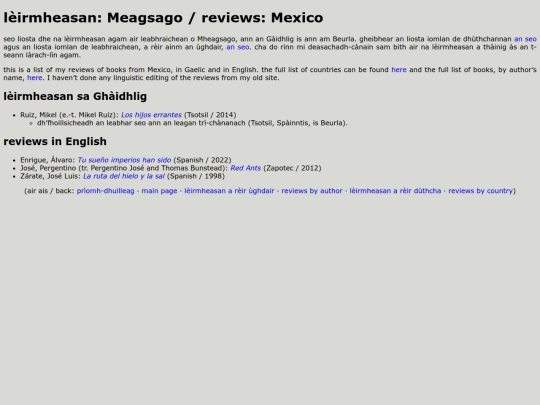Click the text '(Zapotec / 2012)'
This screenshot has height=405, width=540.
click(x=292, y=168)
